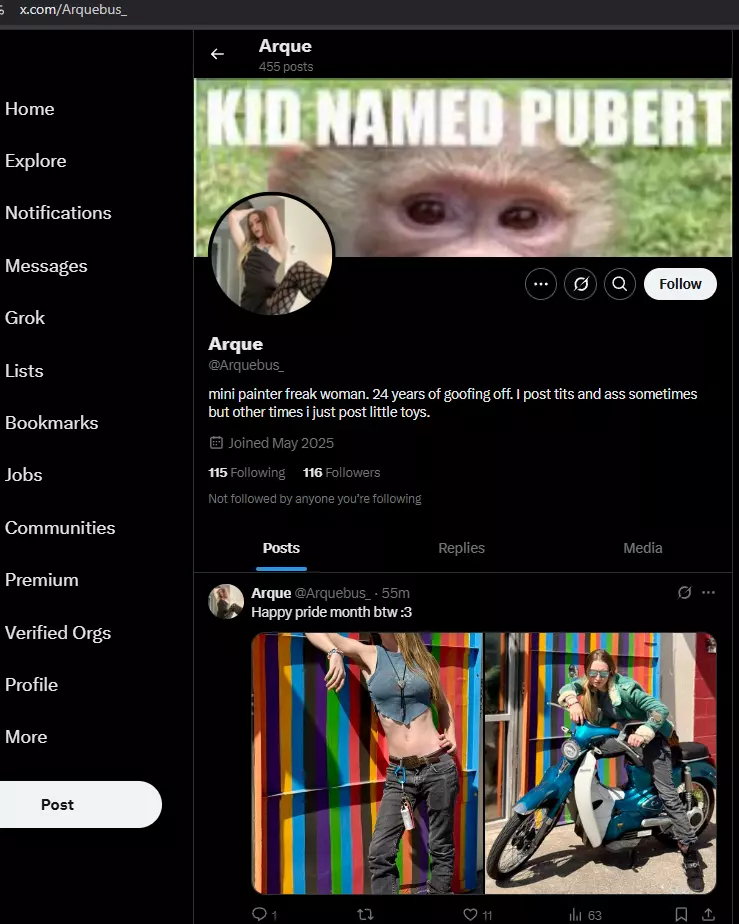
Task: Switch to the Replies tab
Action: (461, 548)
